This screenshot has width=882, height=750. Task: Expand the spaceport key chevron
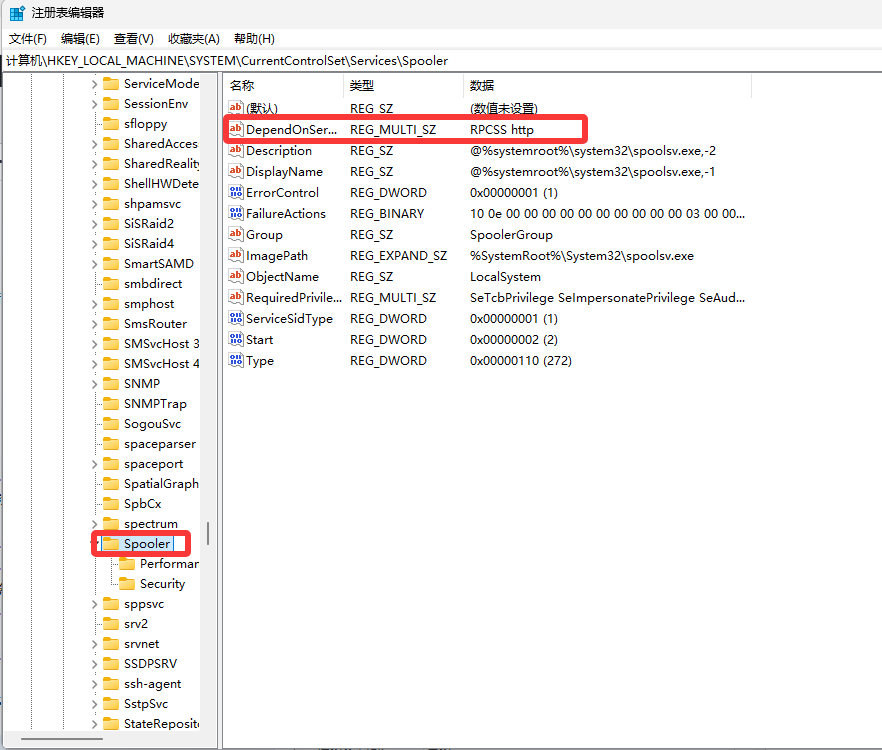(x=94, y=464)
